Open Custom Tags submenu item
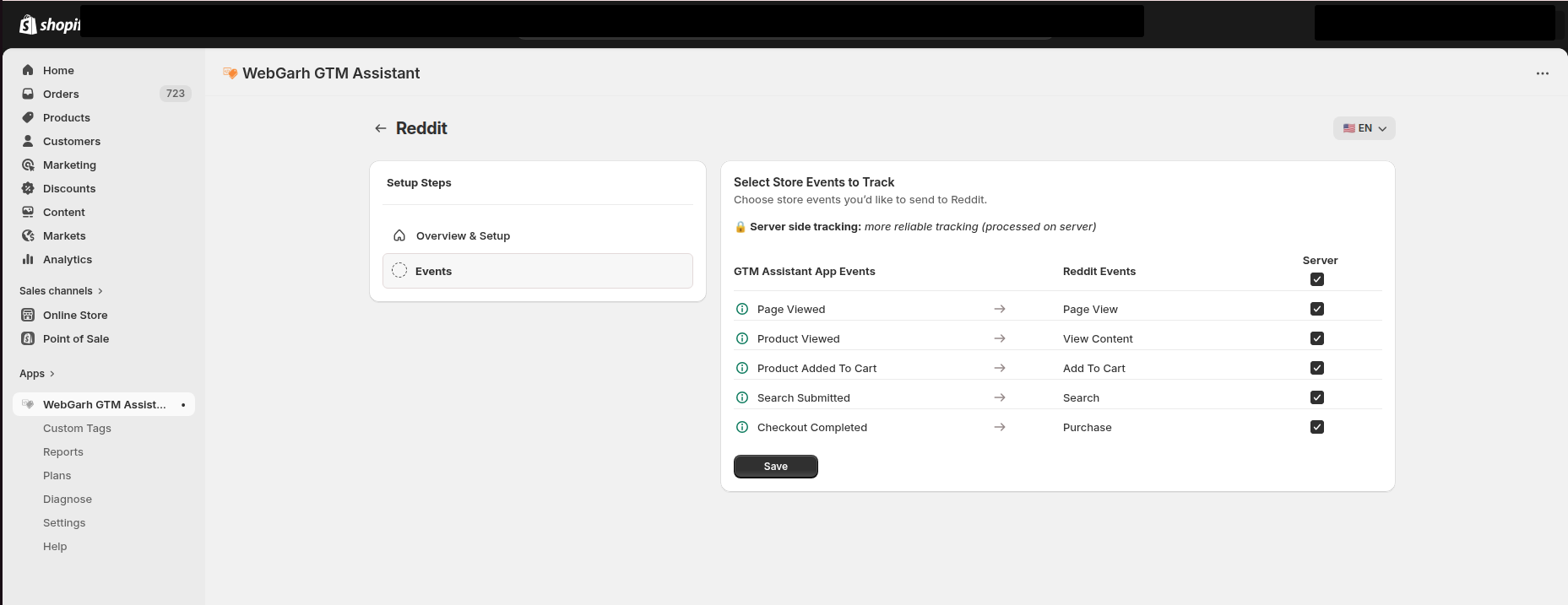Screen dimensions: 1568x605 pyautogui.click(x=77, y=429)
